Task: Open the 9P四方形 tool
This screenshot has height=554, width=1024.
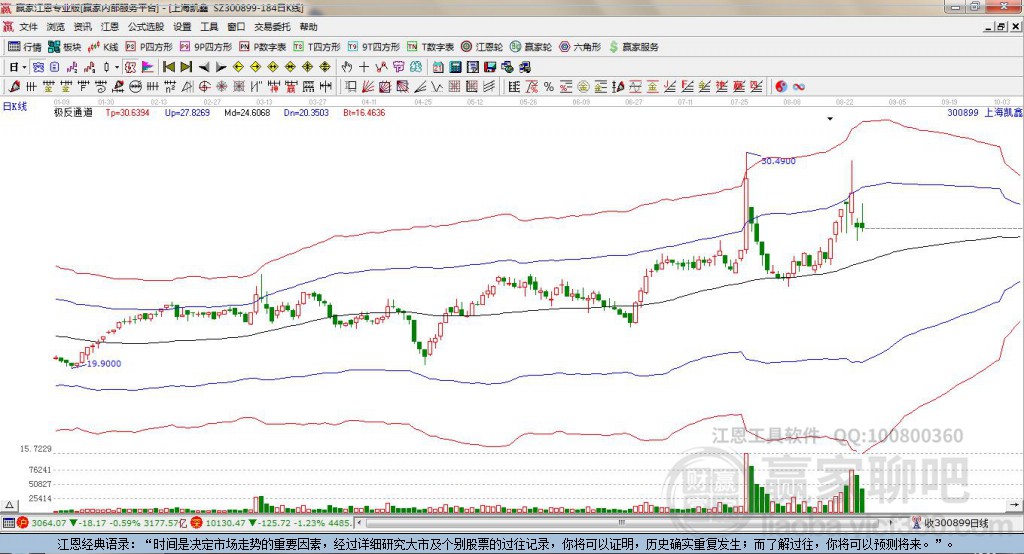Action: (206, 47)
